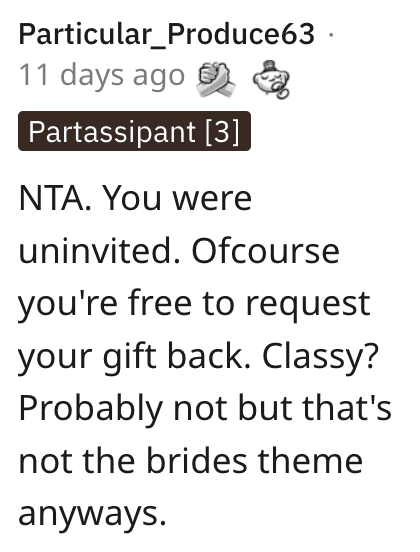
Task: Click the text line "not the brides theme"
Action: tap(190, 462)
